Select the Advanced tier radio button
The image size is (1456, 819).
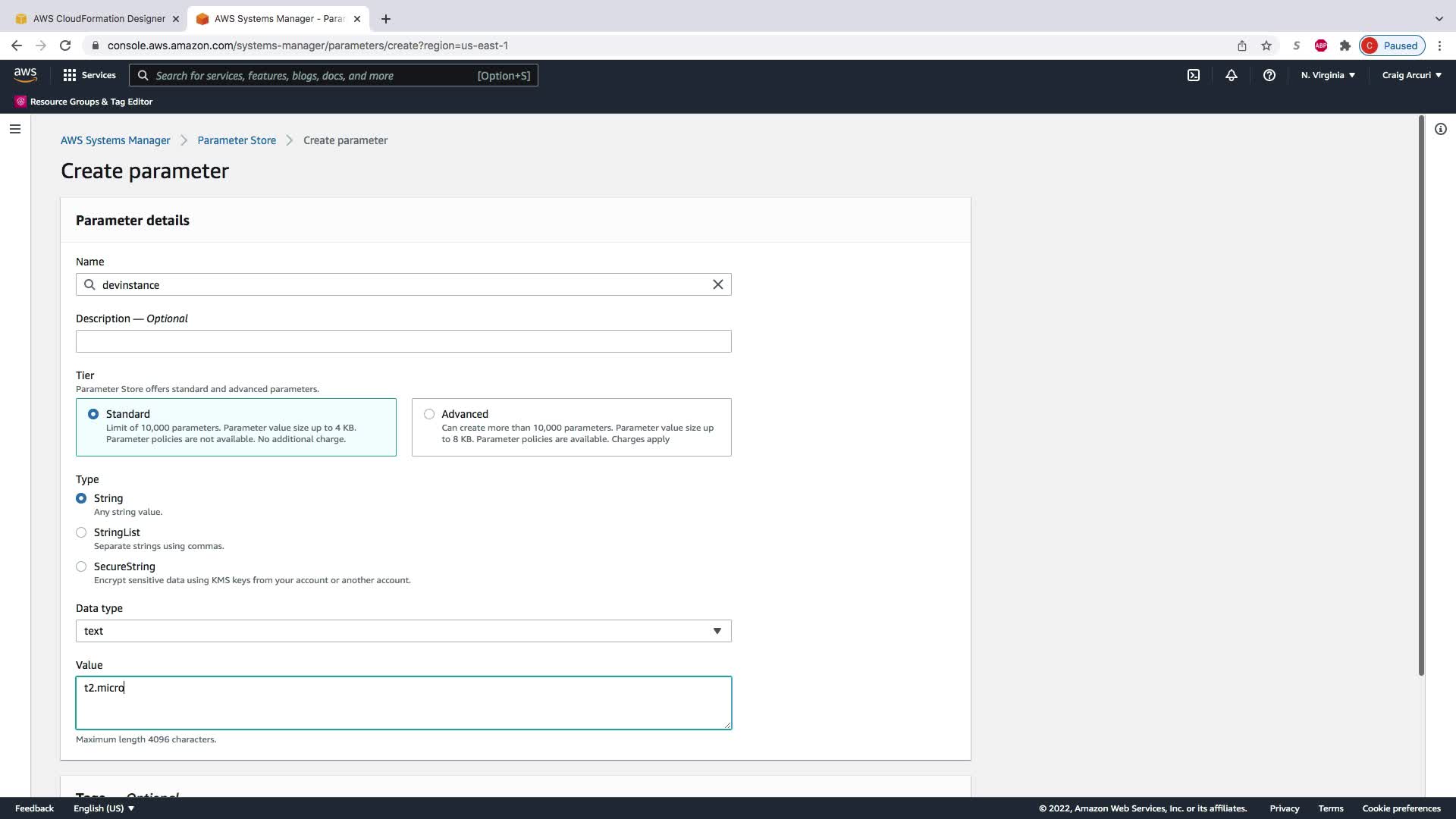tap(429, 414)
